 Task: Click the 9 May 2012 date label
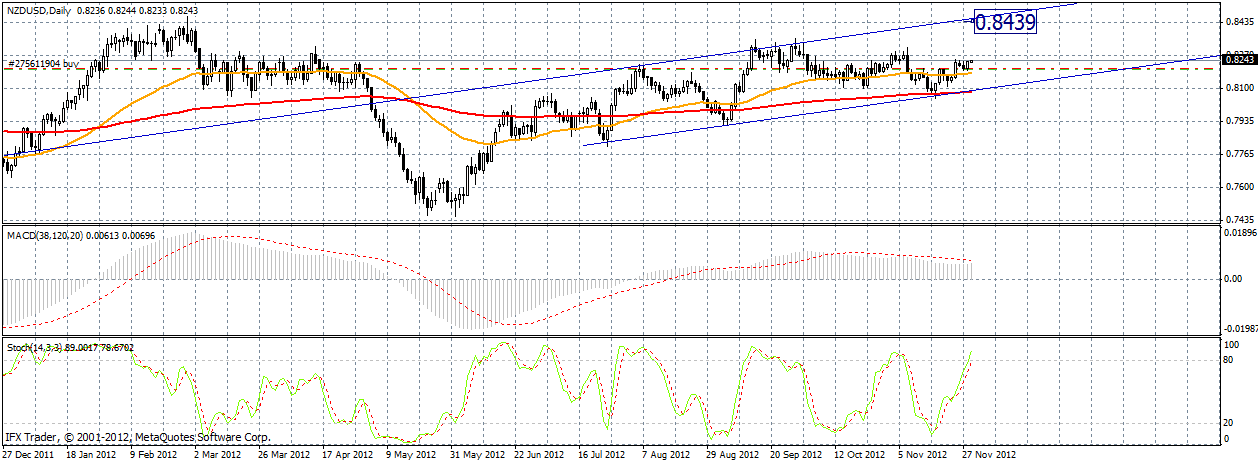coord(409,454)
